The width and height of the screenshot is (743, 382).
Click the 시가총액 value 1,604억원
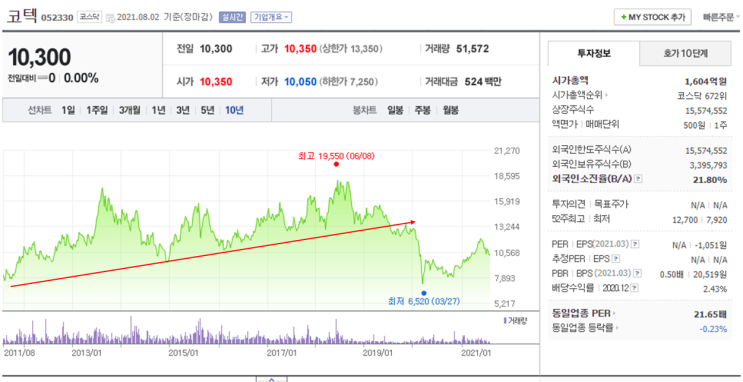click(x=706, y=81)
